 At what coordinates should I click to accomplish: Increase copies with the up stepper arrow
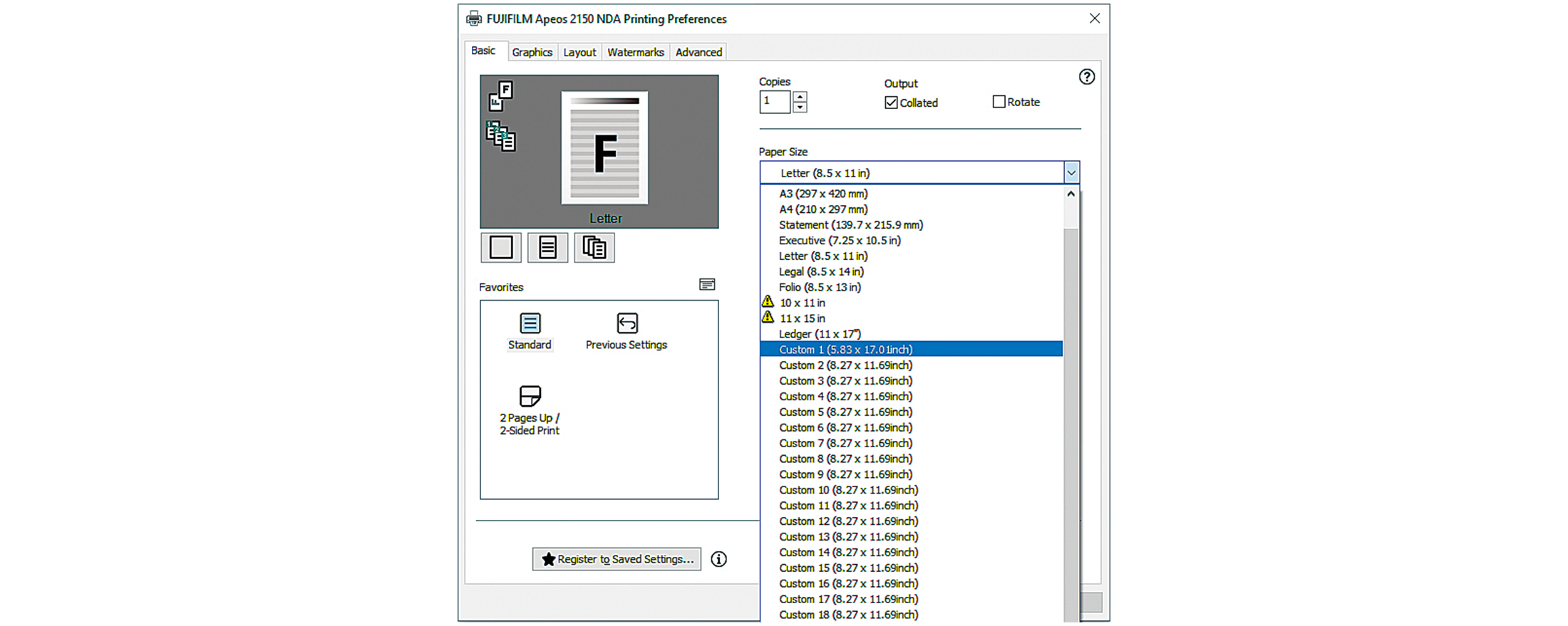pos(800,97)
